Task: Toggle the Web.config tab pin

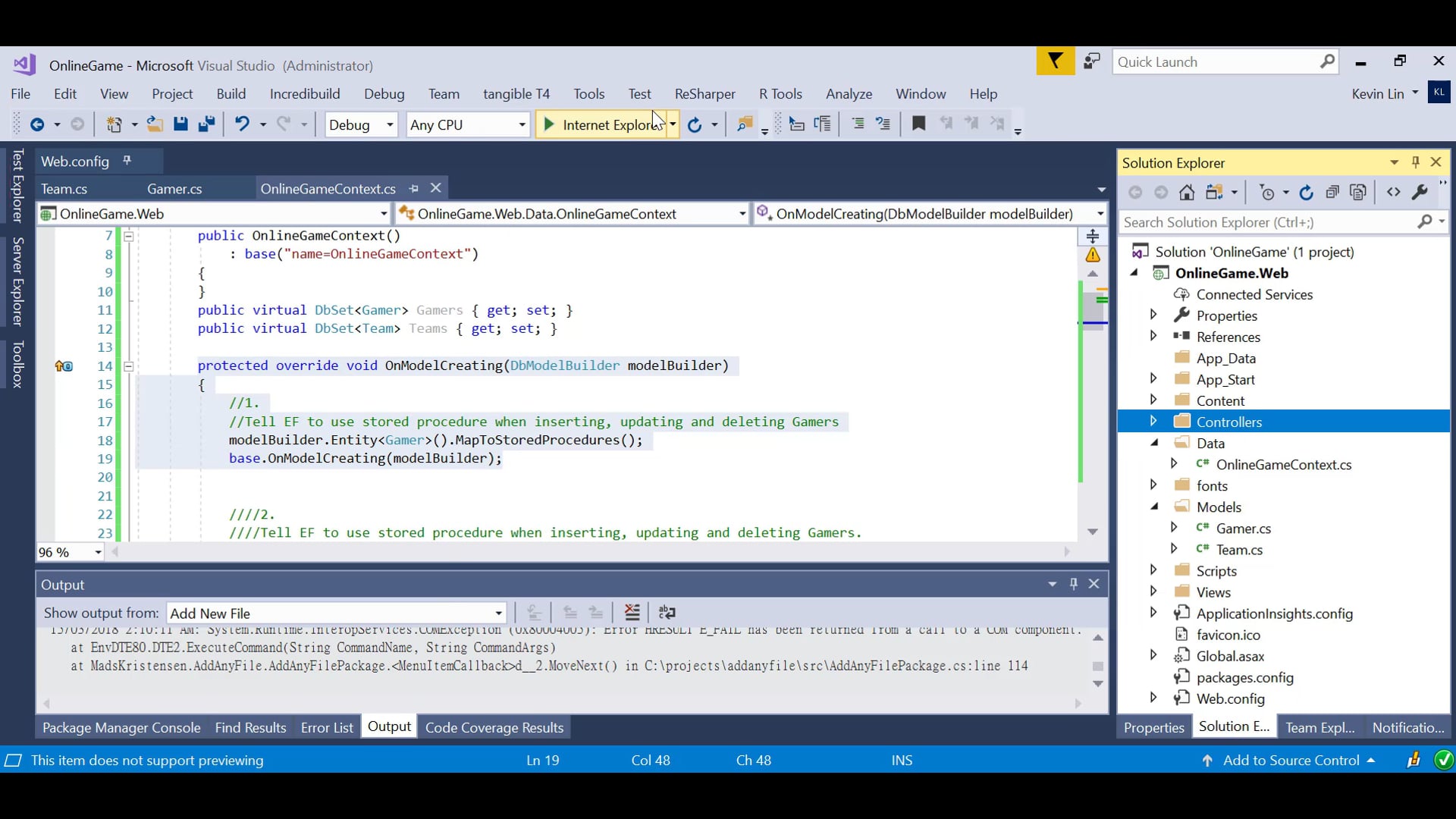Action: tap(127, 160)
